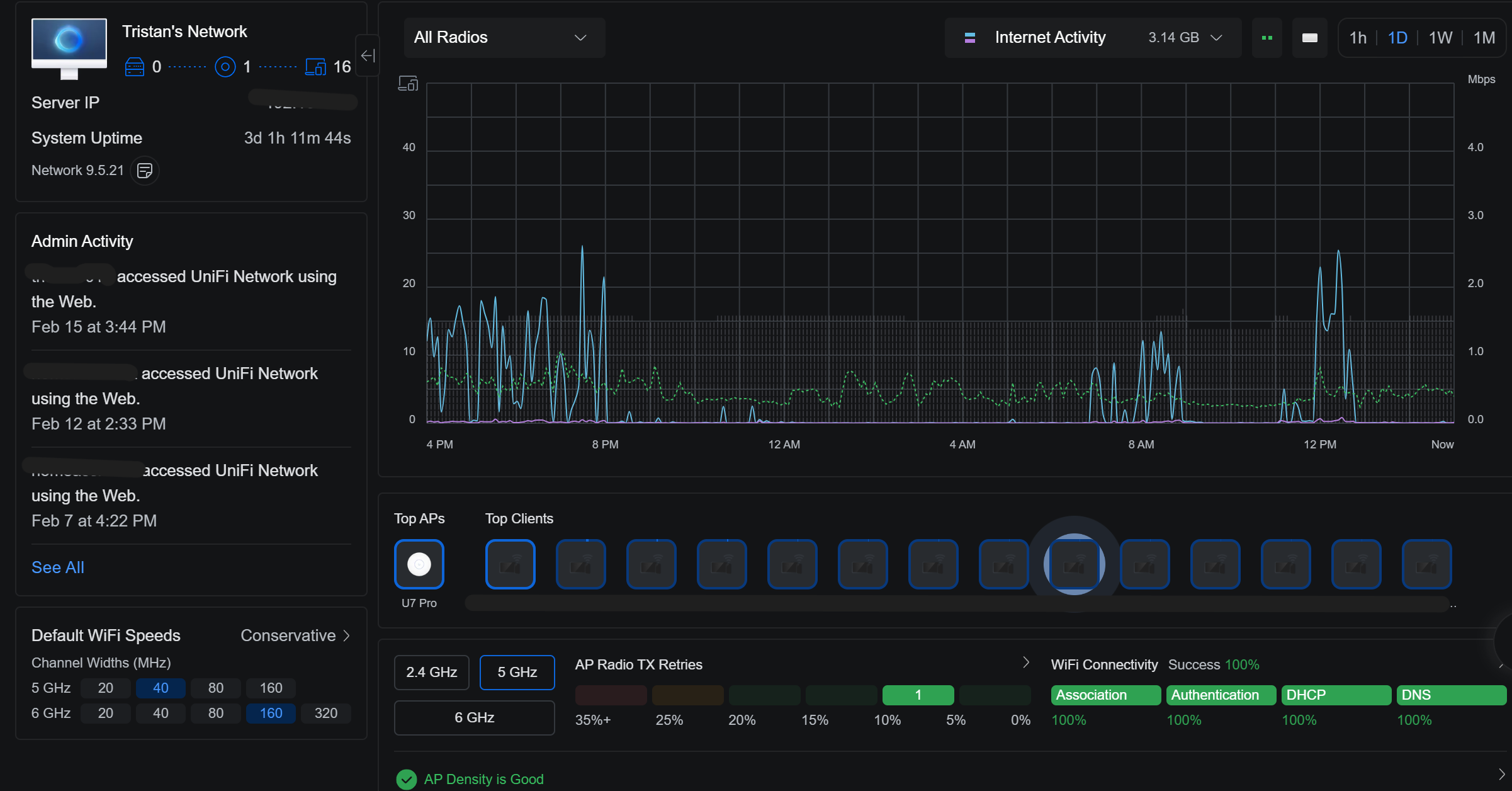The height and width of the screenshot is (791, 1512).
Task: Open release notes icon beside Network 9.5.21
Action: [144, 170]
